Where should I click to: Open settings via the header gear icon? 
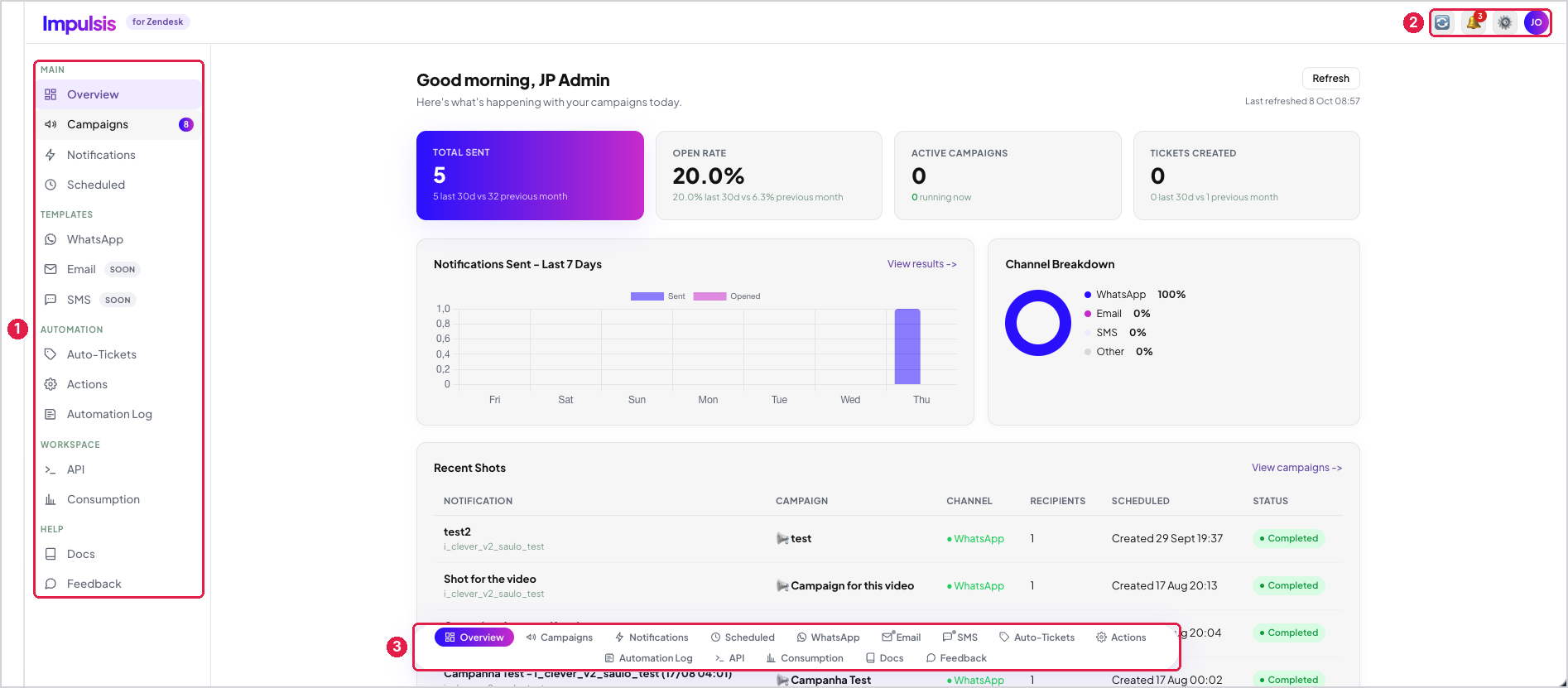pos(1505,22)
